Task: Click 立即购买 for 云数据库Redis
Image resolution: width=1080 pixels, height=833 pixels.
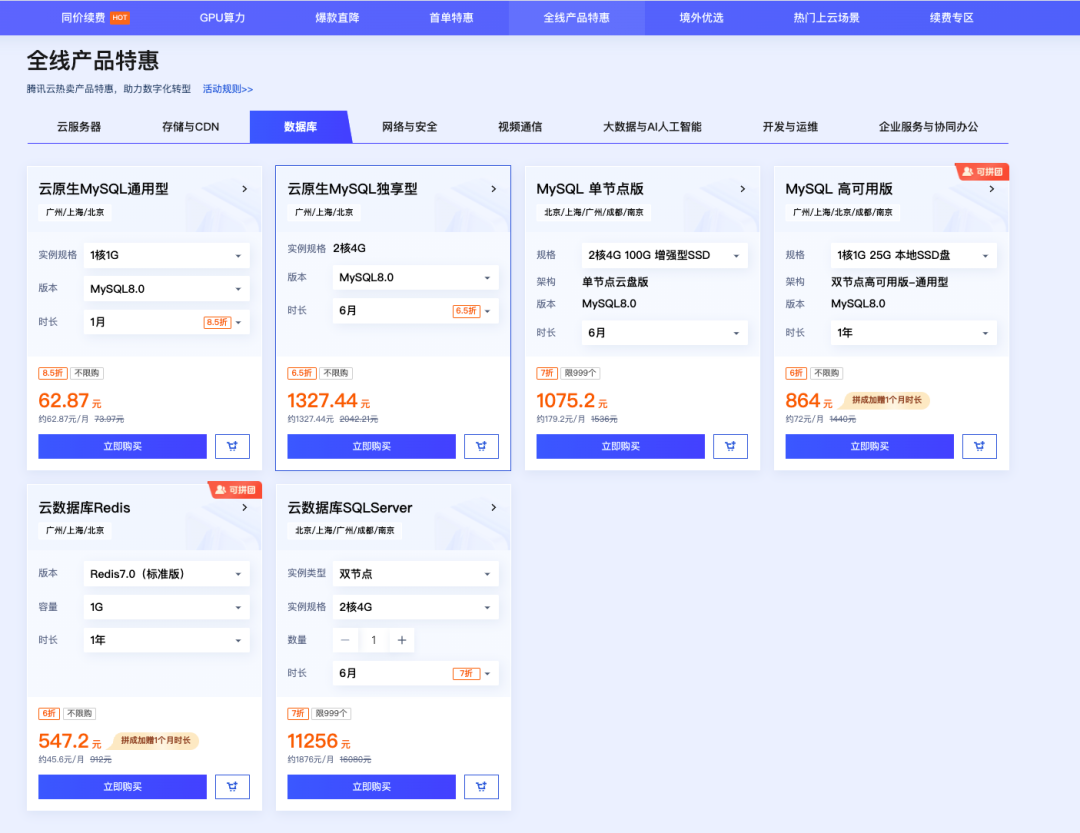Action: 123,787
